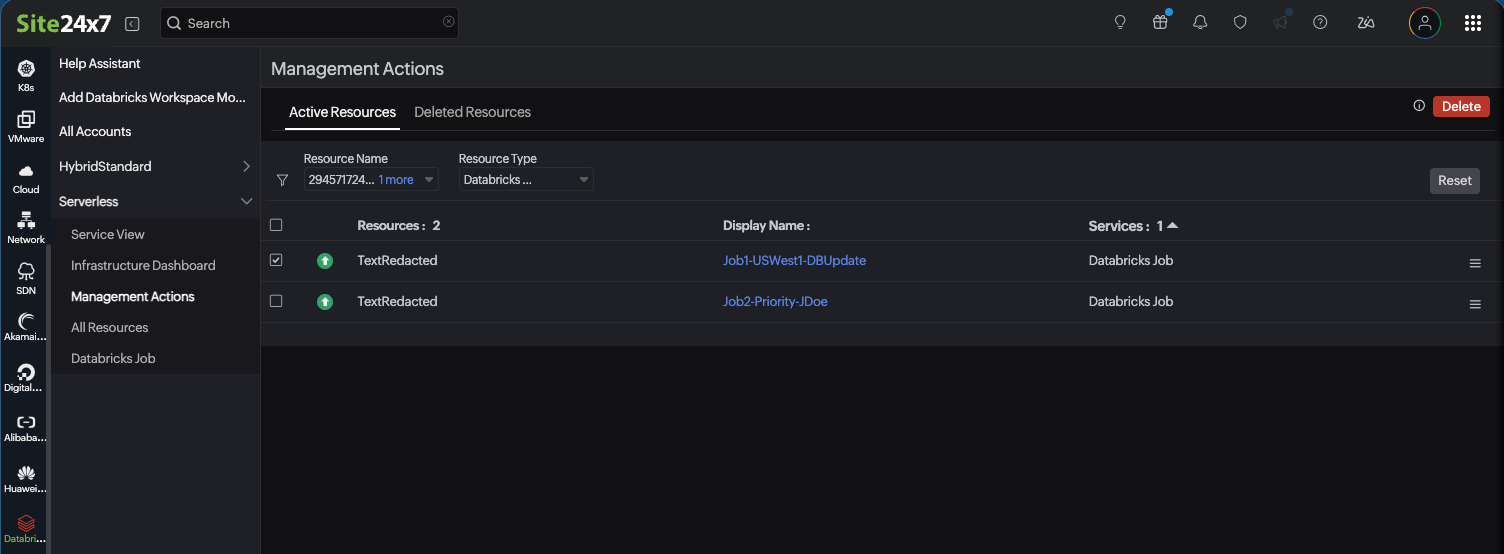Click Databricks Job service cell for Job1-USWest1-DBUpdate
Viewport: 1504px width, 554px height.
(x=1131, y=260)
